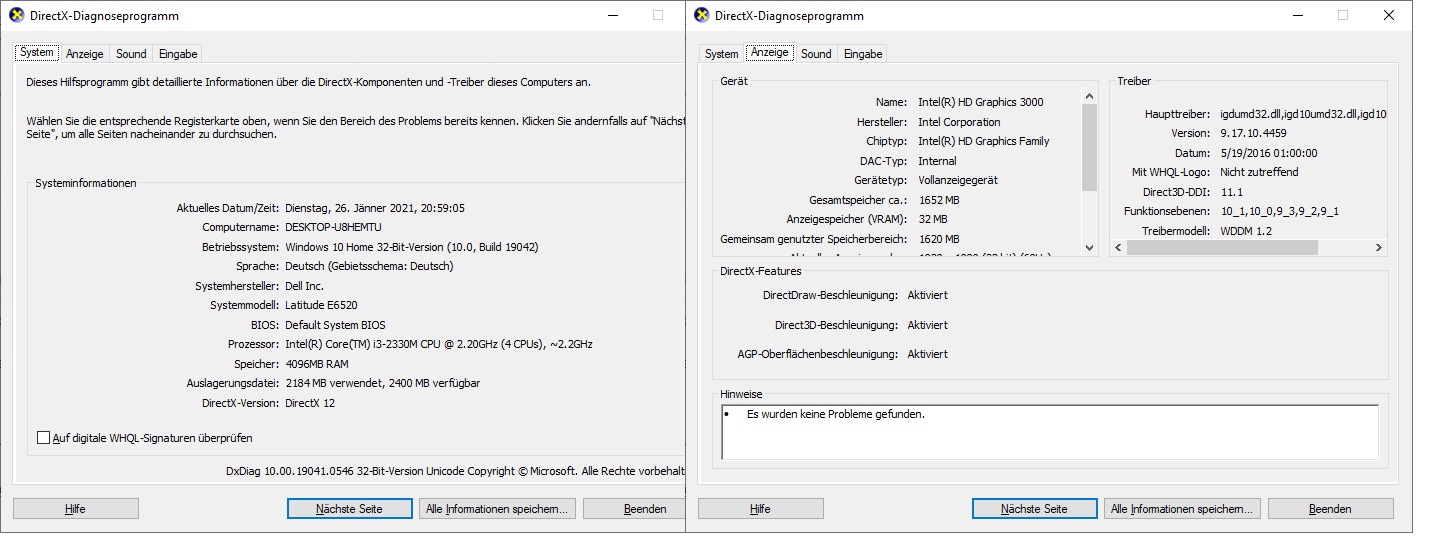Click Auslagerungsdatei 2184 MB value
The width and height of the screenshot is (1430, 543).
[383, 384]
